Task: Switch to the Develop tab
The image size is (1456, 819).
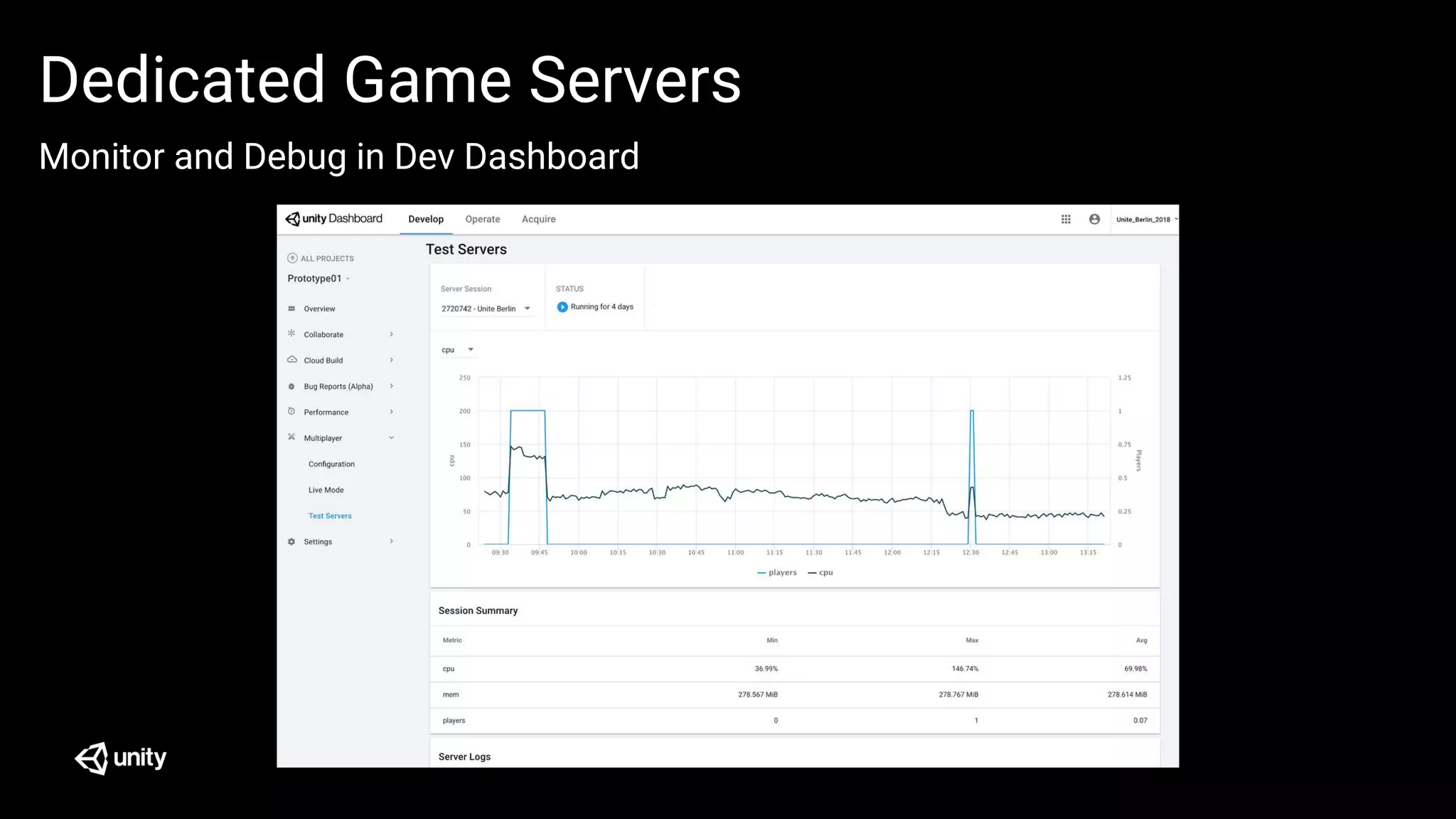Action: [426, 219]
